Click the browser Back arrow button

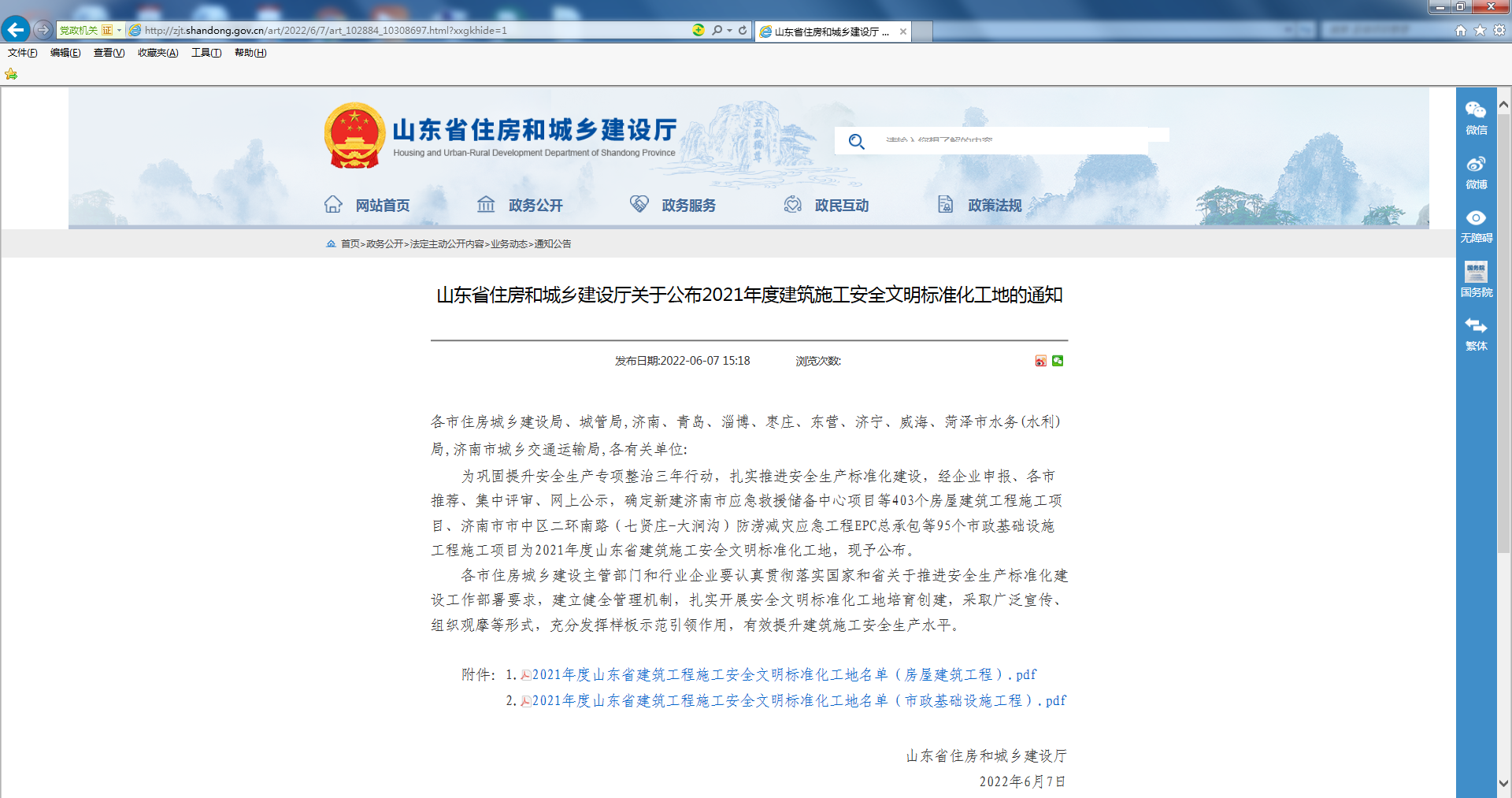click(x=16, y=30)
